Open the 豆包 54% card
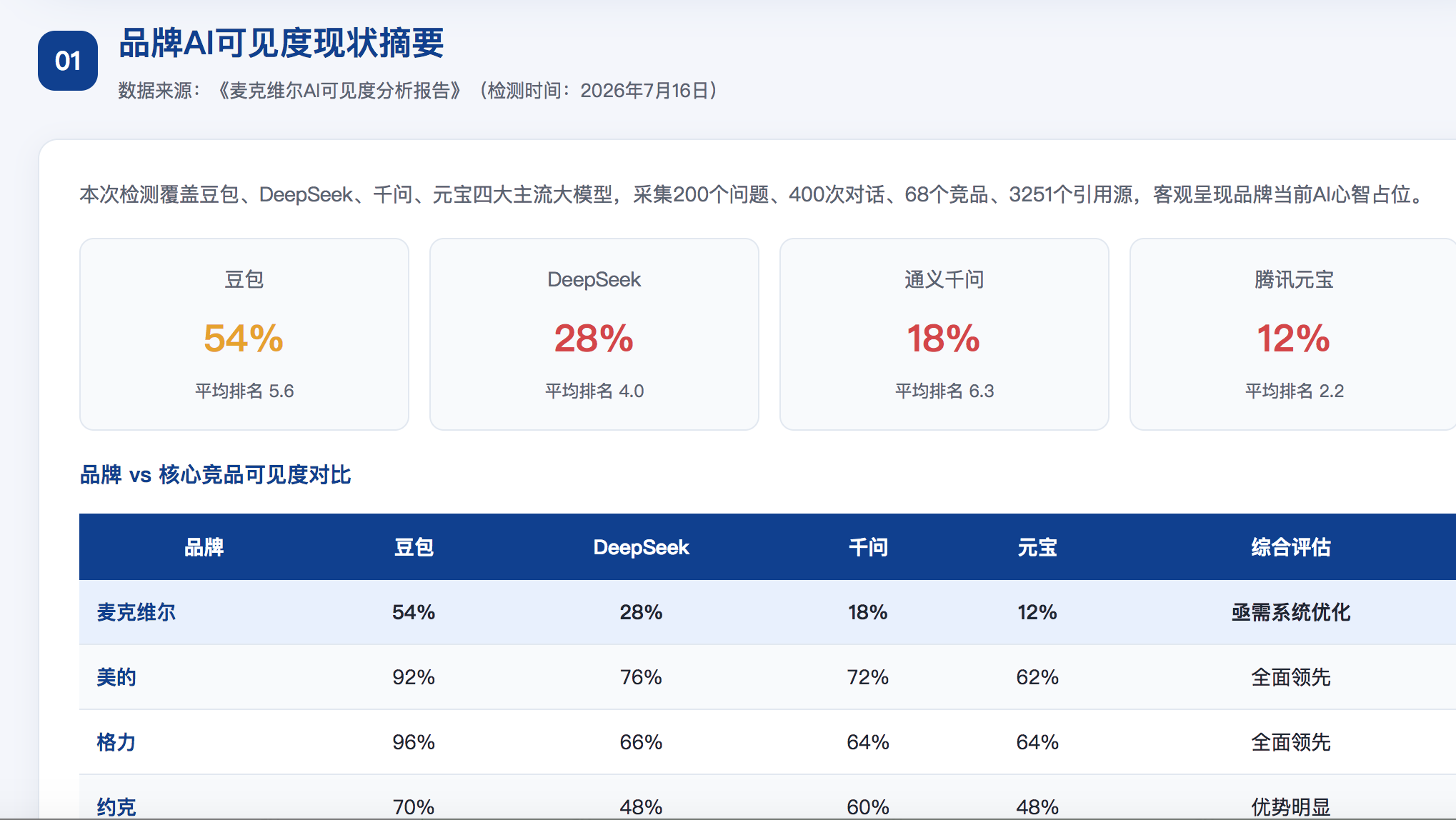This screenshot has width=1456, height=820. pos(244,334)
